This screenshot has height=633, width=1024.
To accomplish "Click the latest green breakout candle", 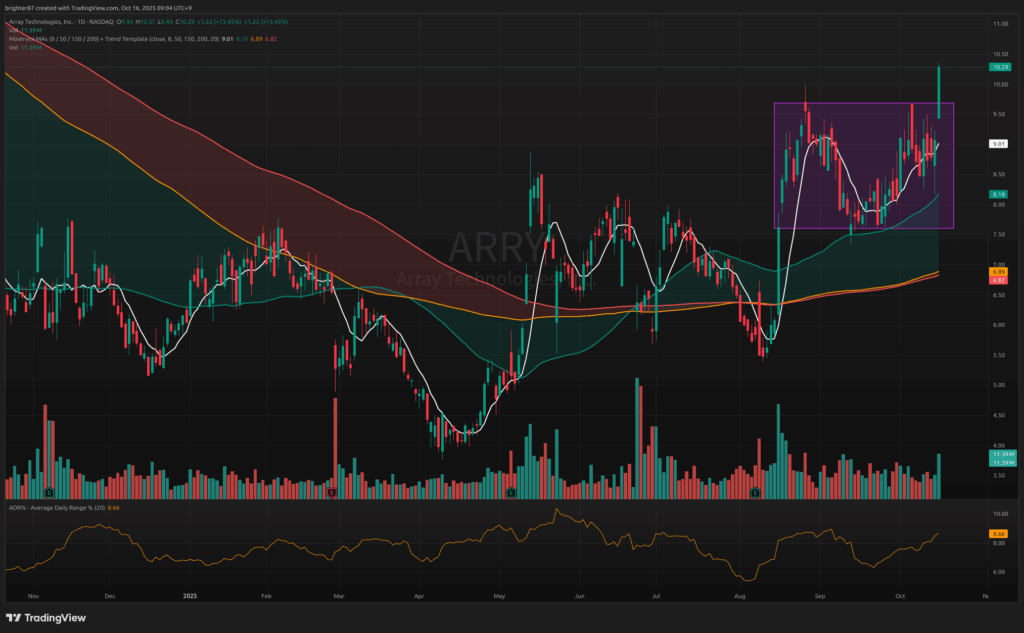I will pos(939,90).
